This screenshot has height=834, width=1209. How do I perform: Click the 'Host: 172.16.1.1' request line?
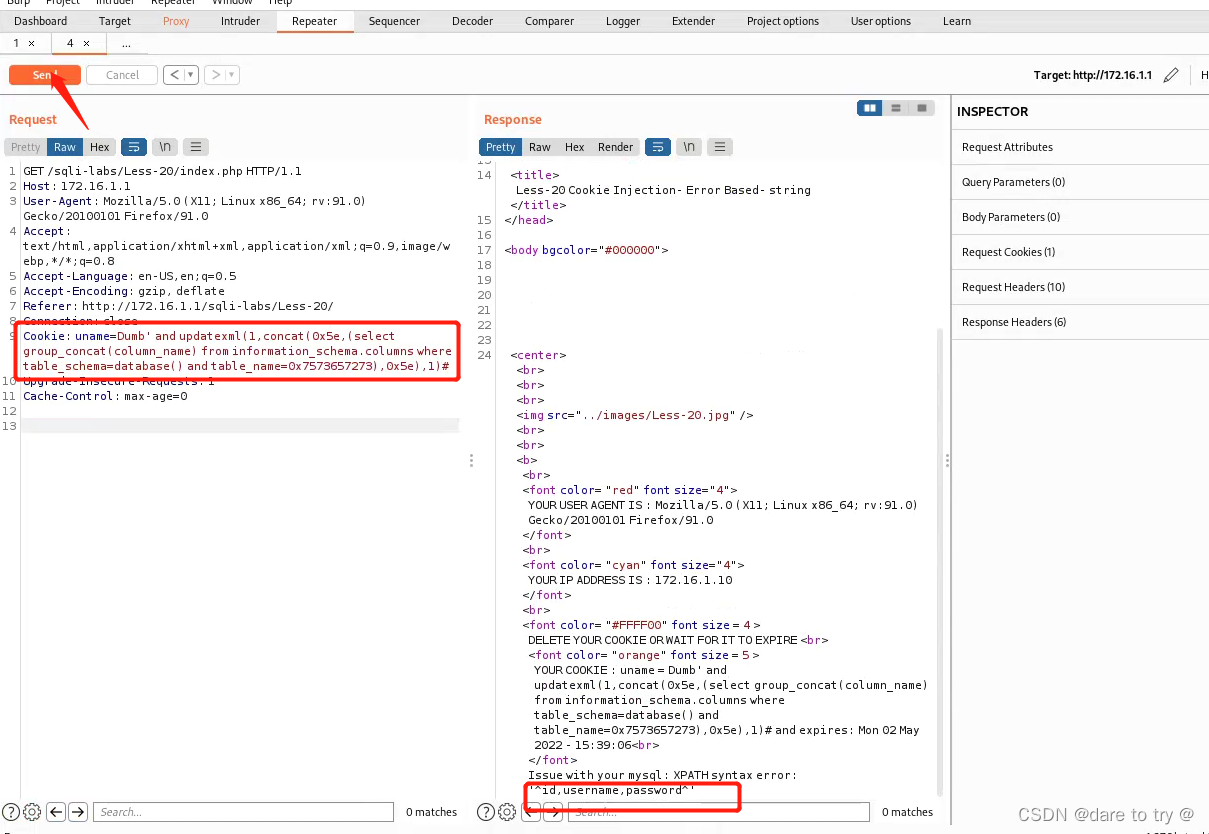point(77,186)
